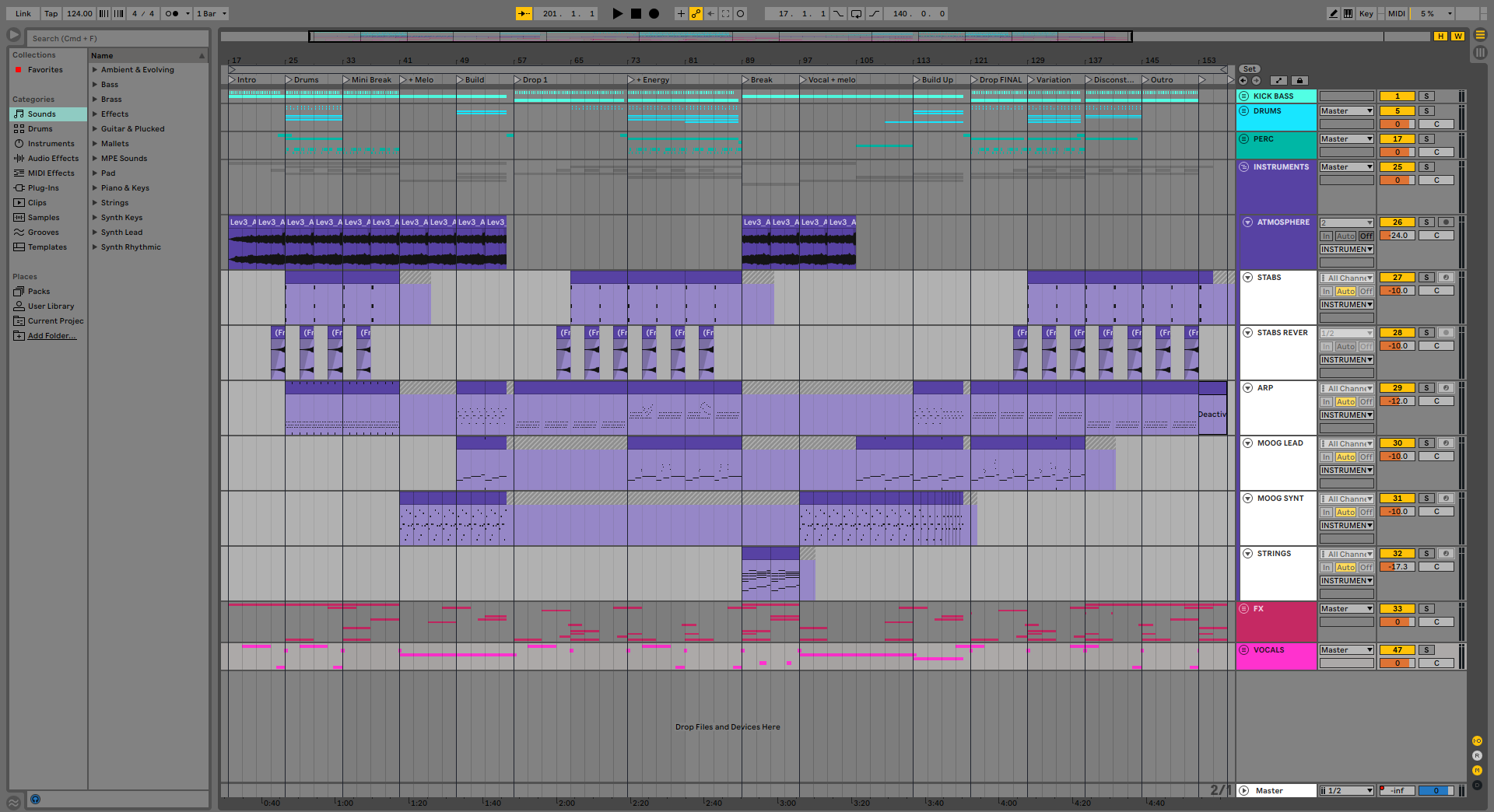Open PERC output Master dropdown
Screen dimensions: 1494x812
point(1347,139)
